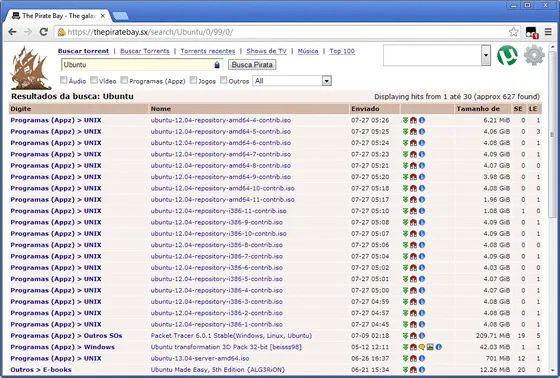Click the Busca Pirata button
The height and width of the screenshot is (378, 560).
[x=252, y=65]
